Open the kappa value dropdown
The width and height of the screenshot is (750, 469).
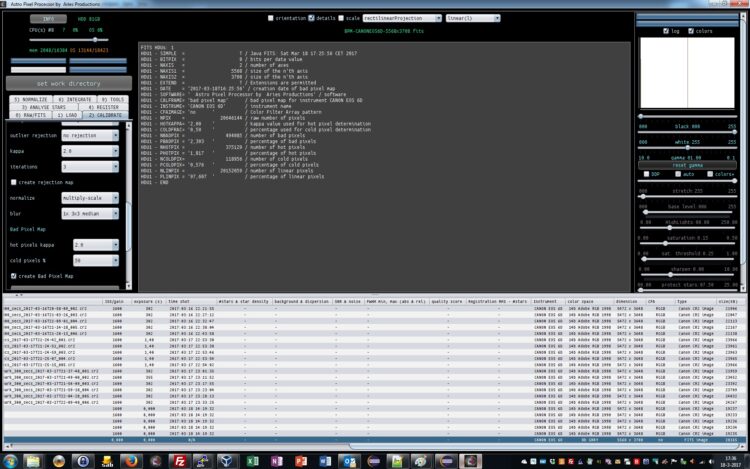coord(90,151)
